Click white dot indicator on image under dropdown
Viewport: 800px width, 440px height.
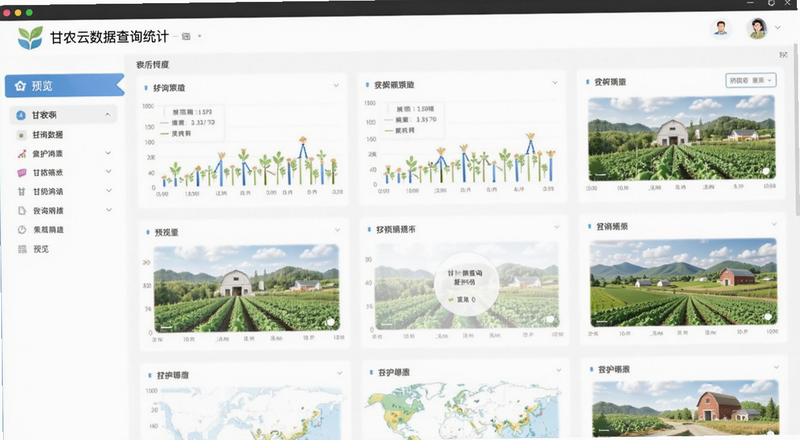tap(766, 172)
